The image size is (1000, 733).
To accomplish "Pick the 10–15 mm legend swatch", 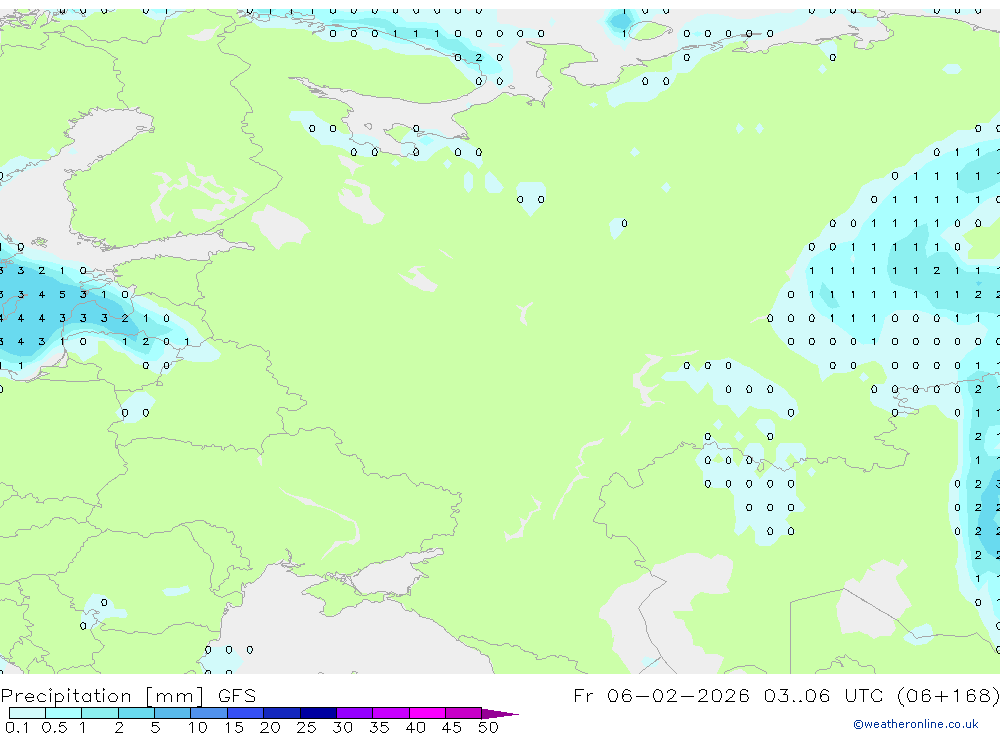I will click(209, 713).
